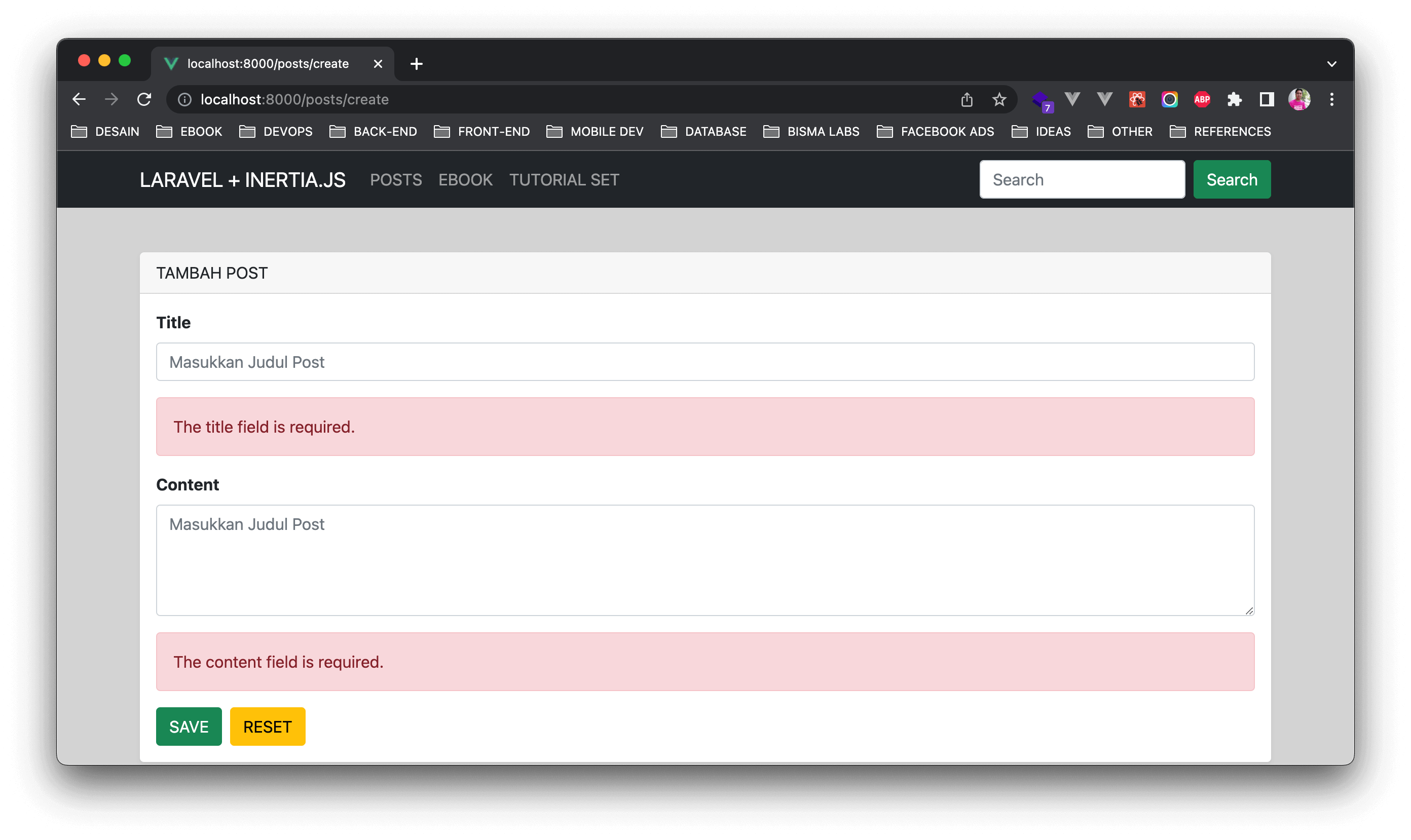Open Chrome three-dot menu
1411x840 pixels.
tap(1332, 100)
